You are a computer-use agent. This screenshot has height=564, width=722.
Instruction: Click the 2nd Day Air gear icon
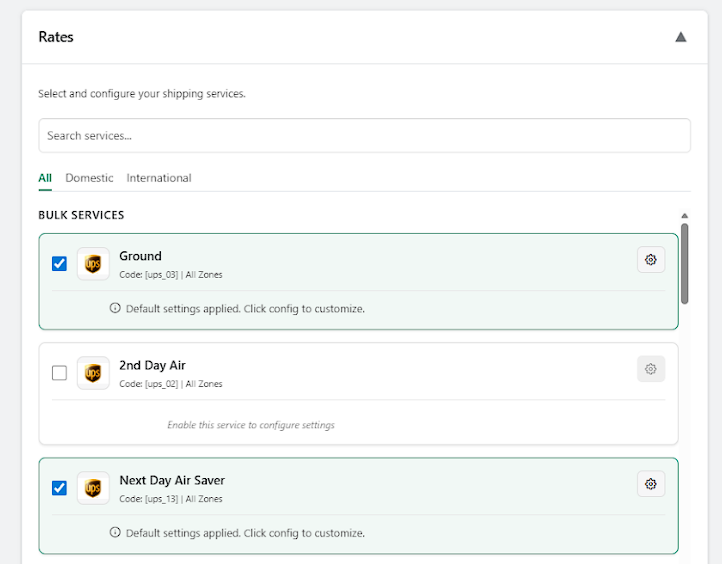click(x=650, y=369)
